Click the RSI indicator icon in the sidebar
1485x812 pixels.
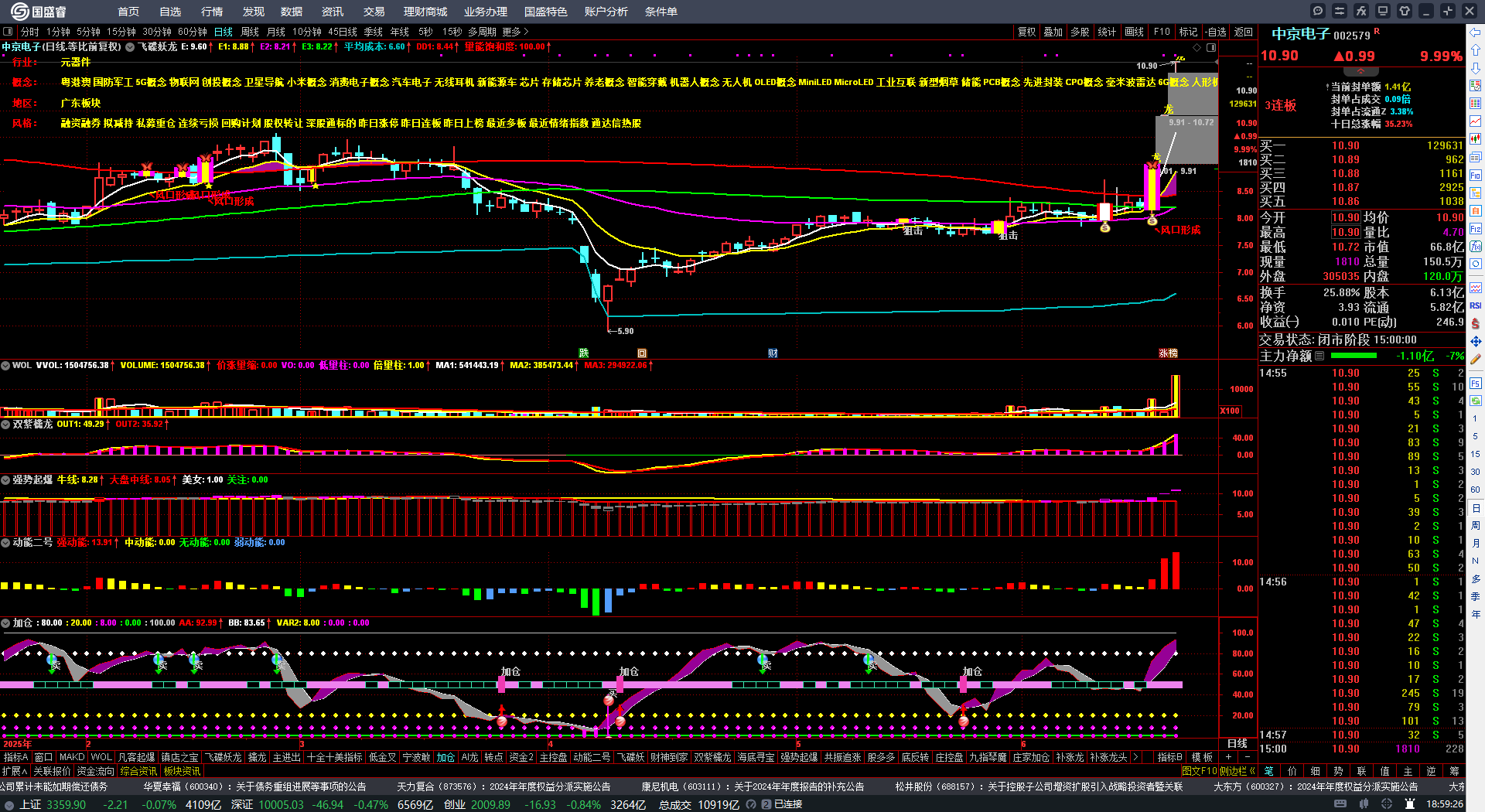coord(1476,305)
